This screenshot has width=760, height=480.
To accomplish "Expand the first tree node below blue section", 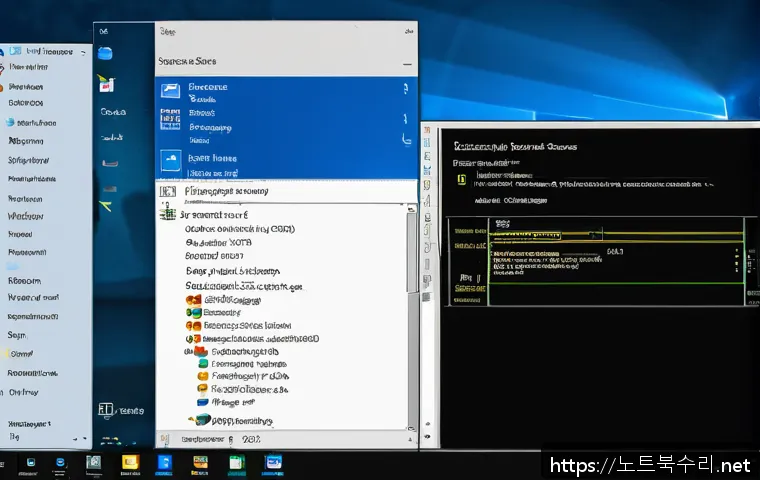I will pyautogui.click(x=167, y=191).
